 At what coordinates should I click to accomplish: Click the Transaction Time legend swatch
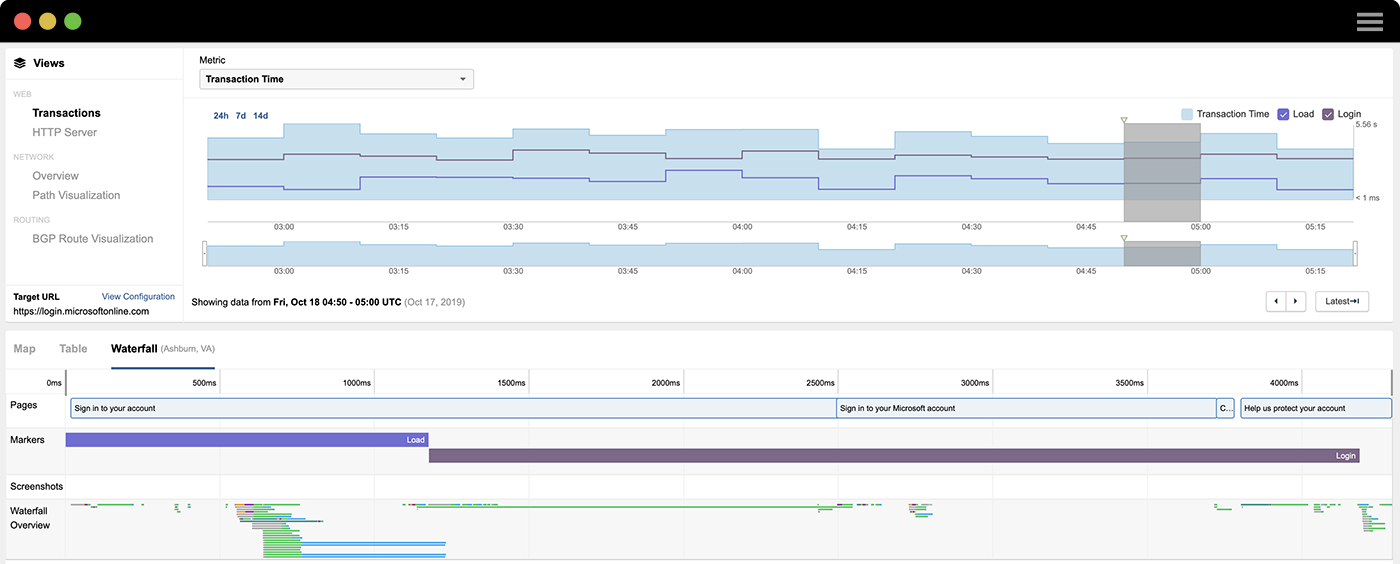tap(1187, 114)
